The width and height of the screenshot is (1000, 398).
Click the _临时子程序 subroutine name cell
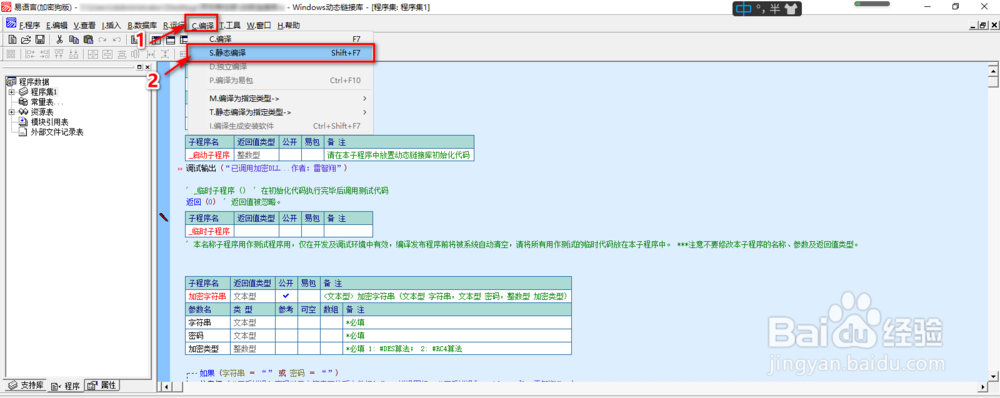point(209,231)
